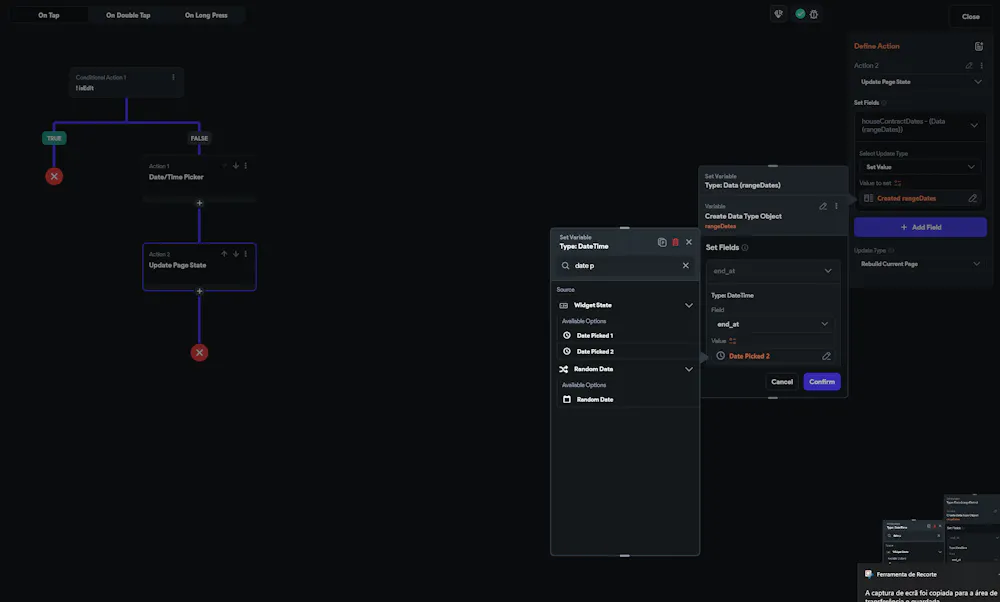Close the Type: DateTime popup
1000x602 pixels.
(689, 242)
